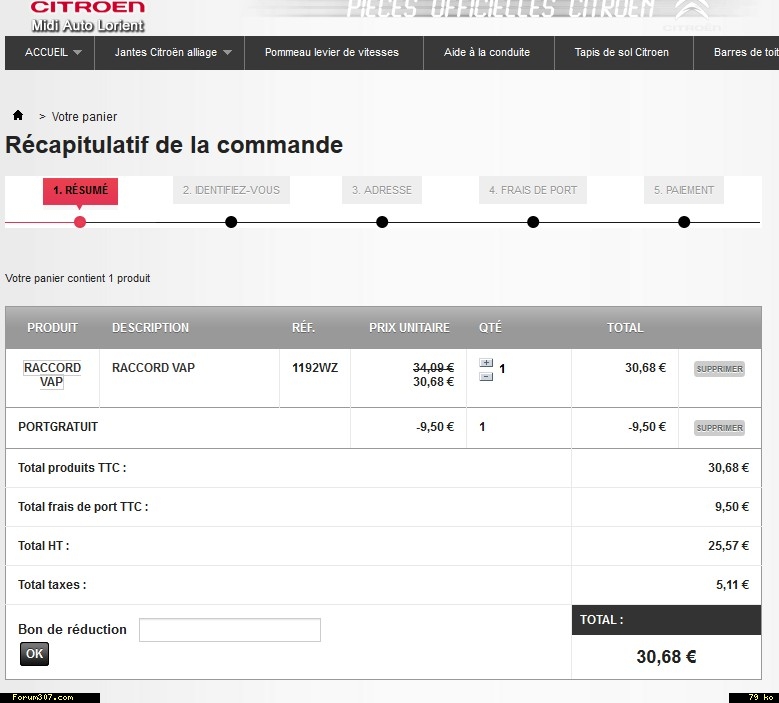Click the Citroën Midi Auto Lorient logo

point(87,16)
